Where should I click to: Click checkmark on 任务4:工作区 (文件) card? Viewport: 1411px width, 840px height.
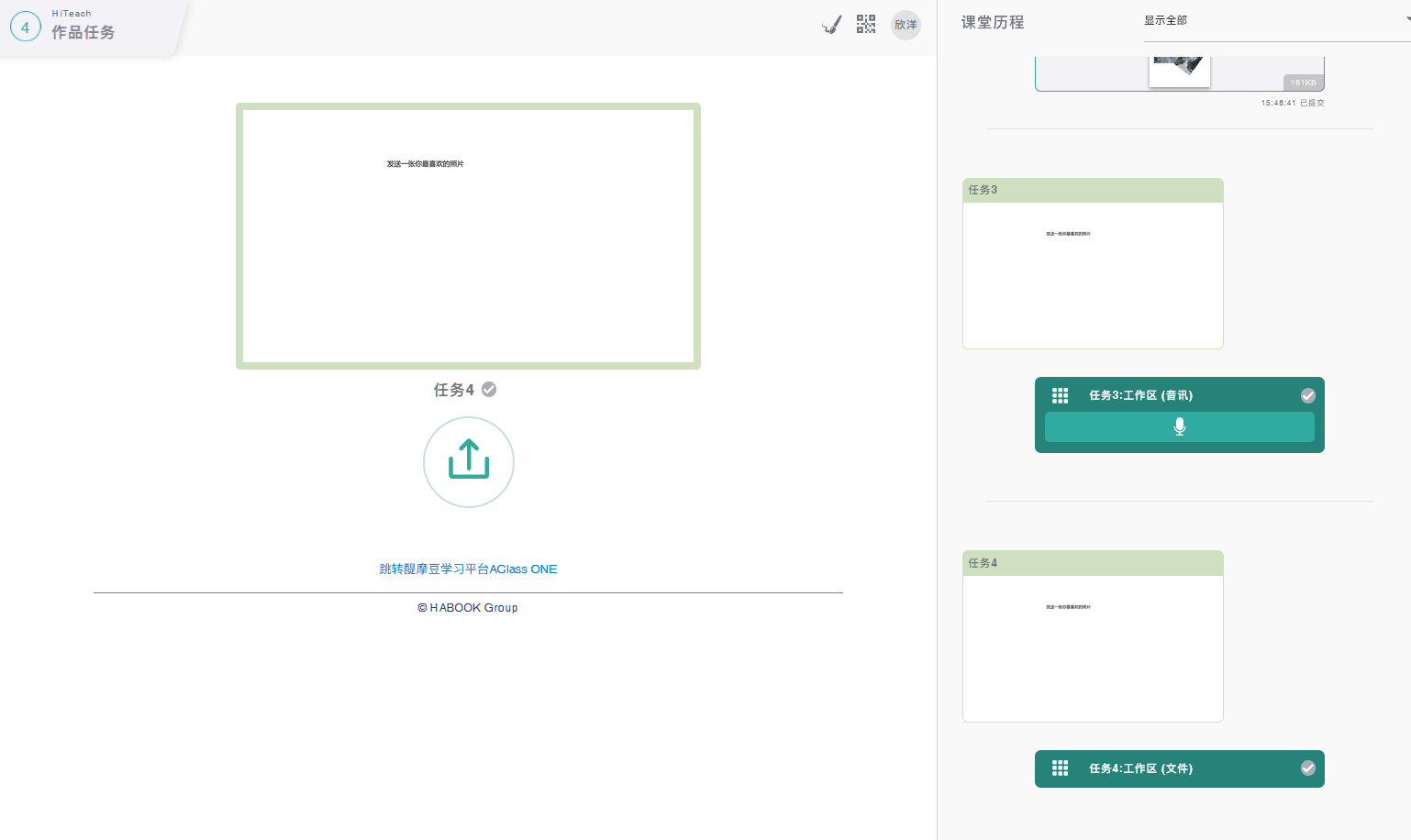pos(1307,768)
